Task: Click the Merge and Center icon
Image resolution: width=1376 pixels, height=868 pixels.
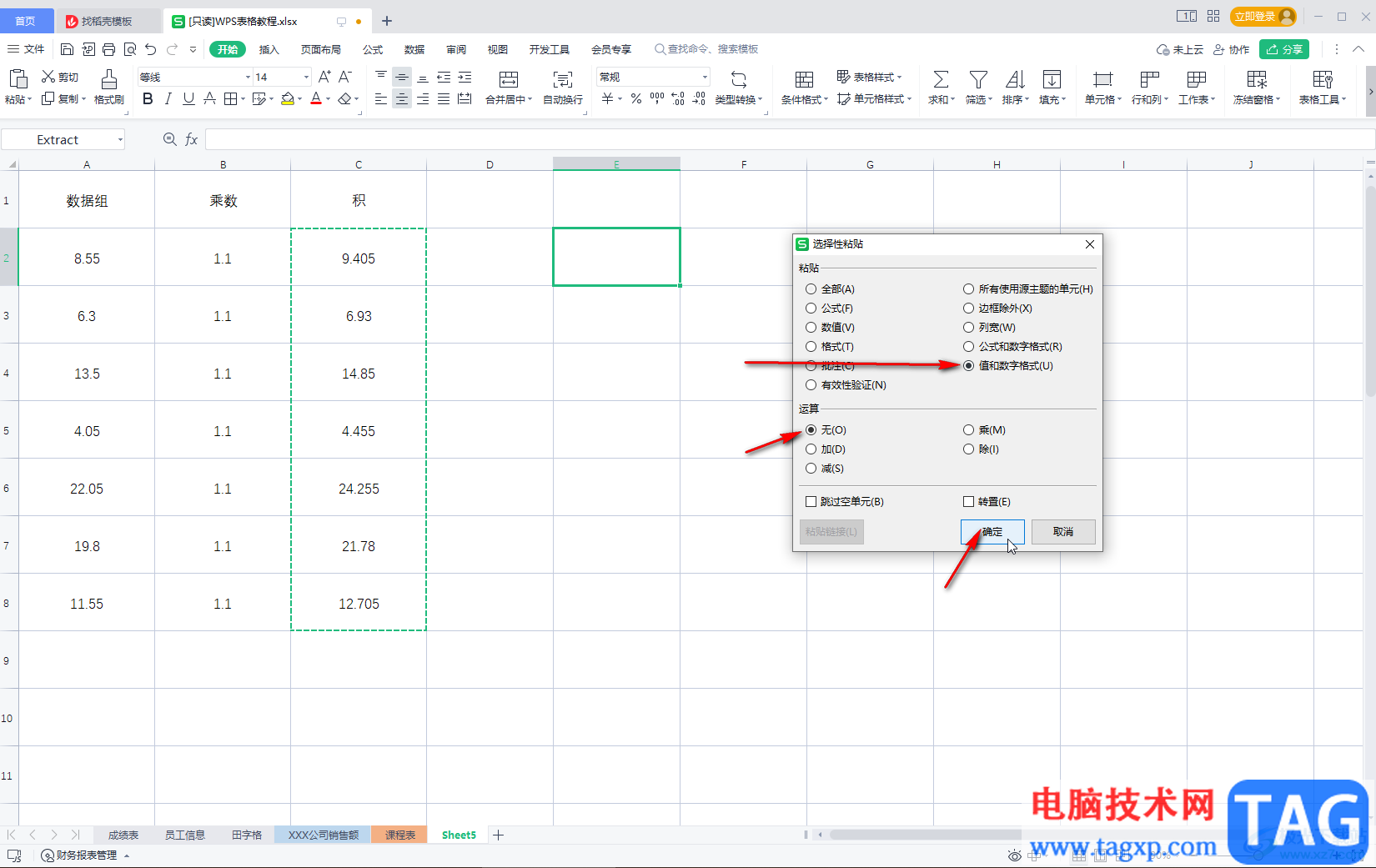Action: coord(509,79)
